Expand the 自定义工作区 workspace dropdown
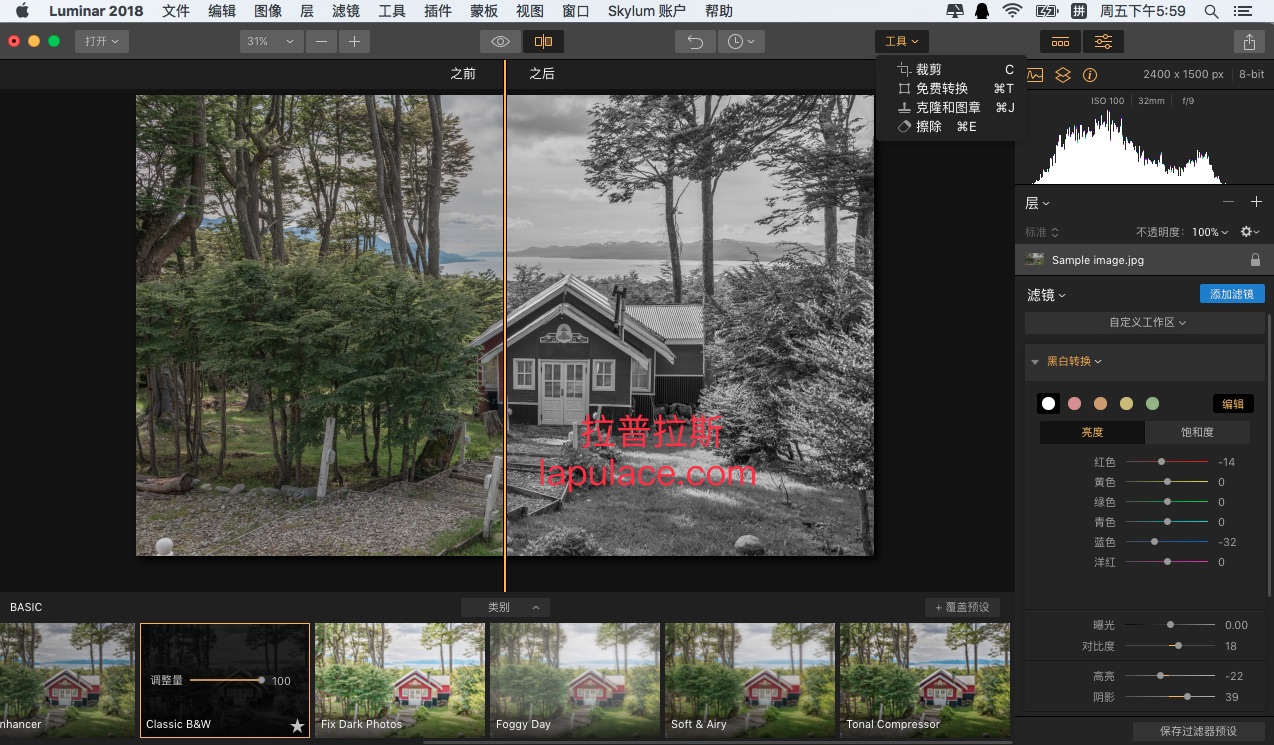Screen dimensions: 1274x745 tap(1146, 323)
